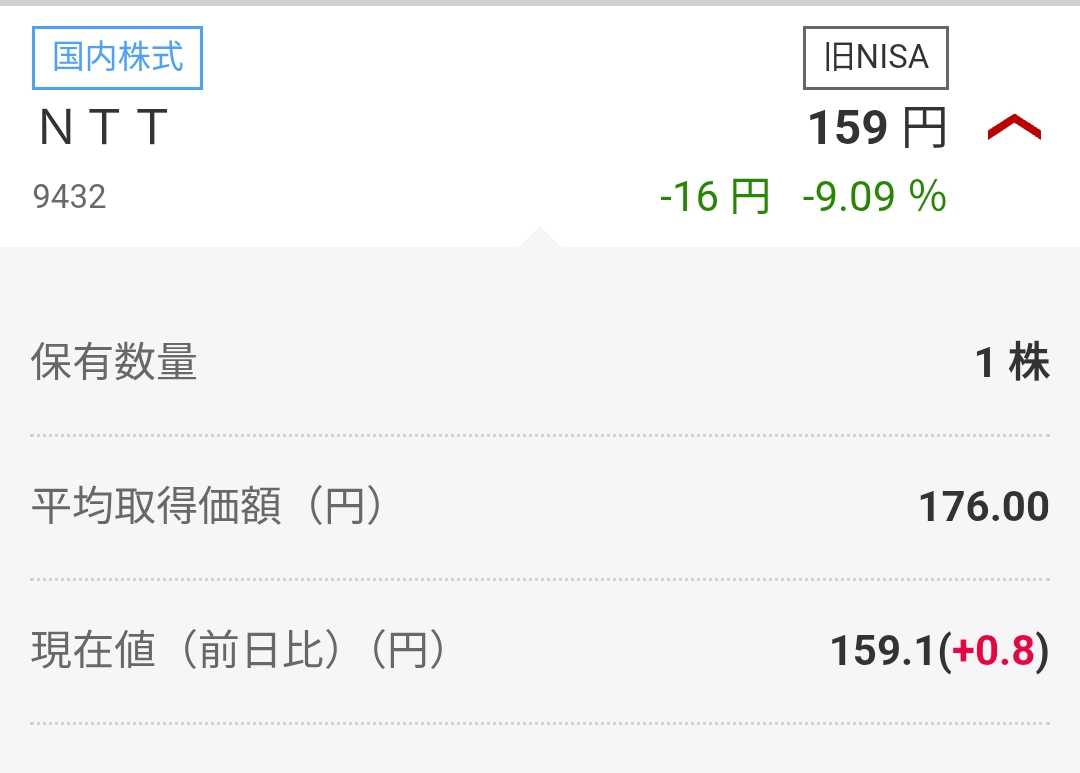Collapse NTT details with the red chevron
This screenshot has height=773, width=1080.
1014,128
